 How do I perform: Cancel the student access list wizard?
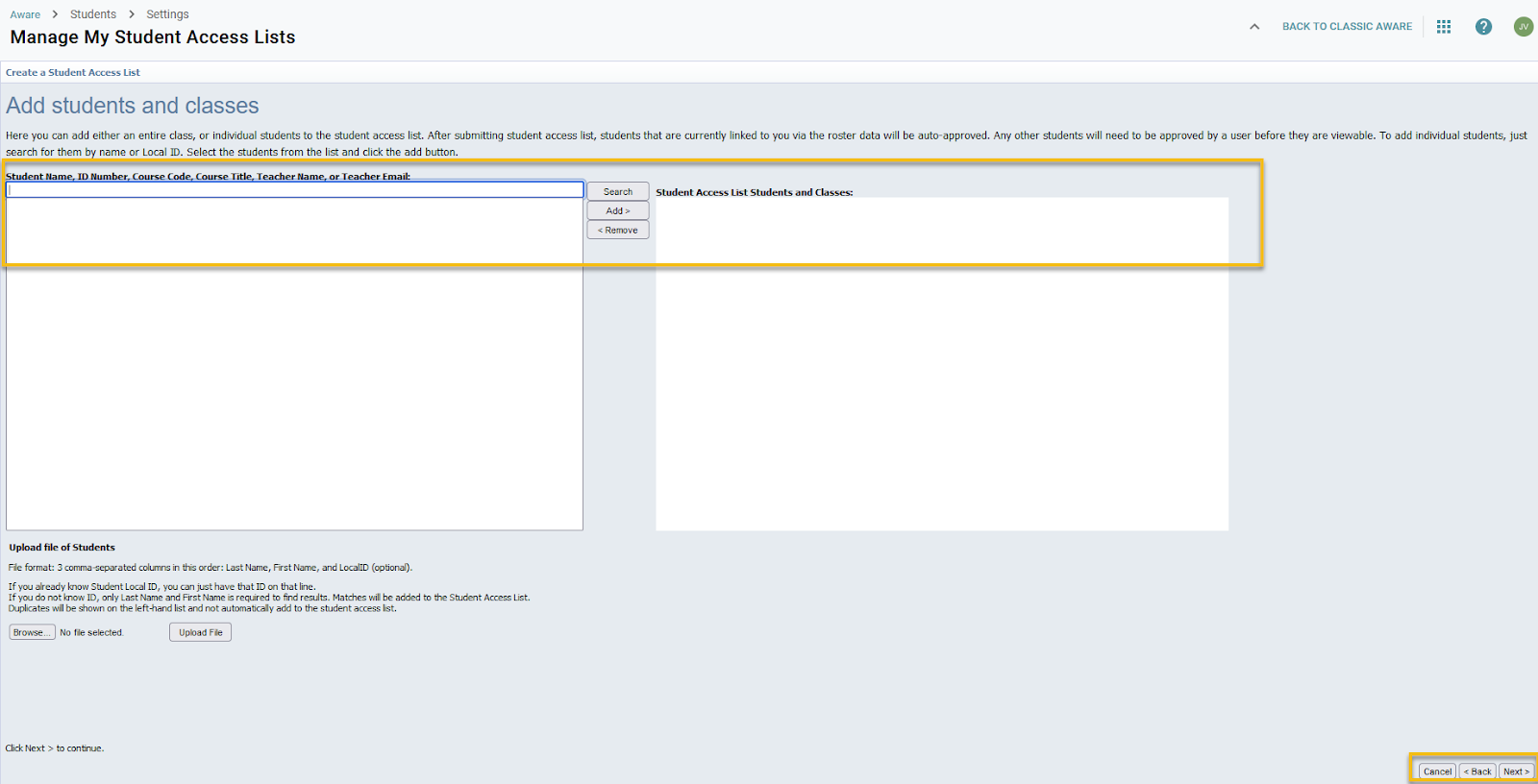pyautogui.click(x=1437, y=772)
